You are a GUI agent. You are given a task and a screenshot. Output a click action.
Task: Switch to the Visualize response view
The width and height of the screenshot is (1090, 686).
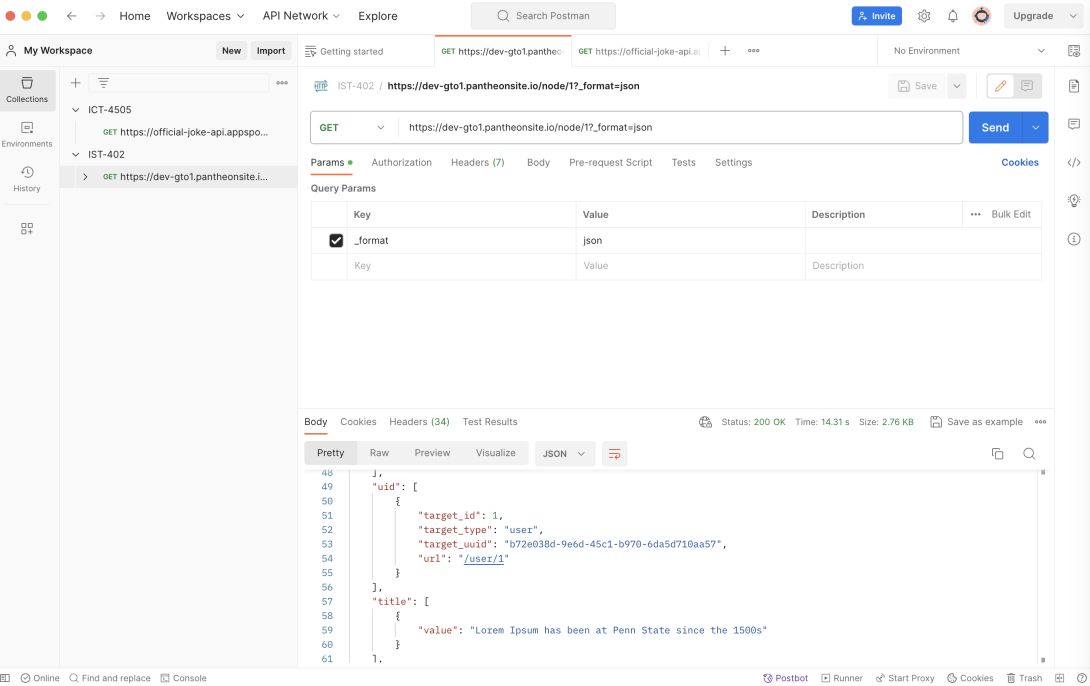(496, 453)
